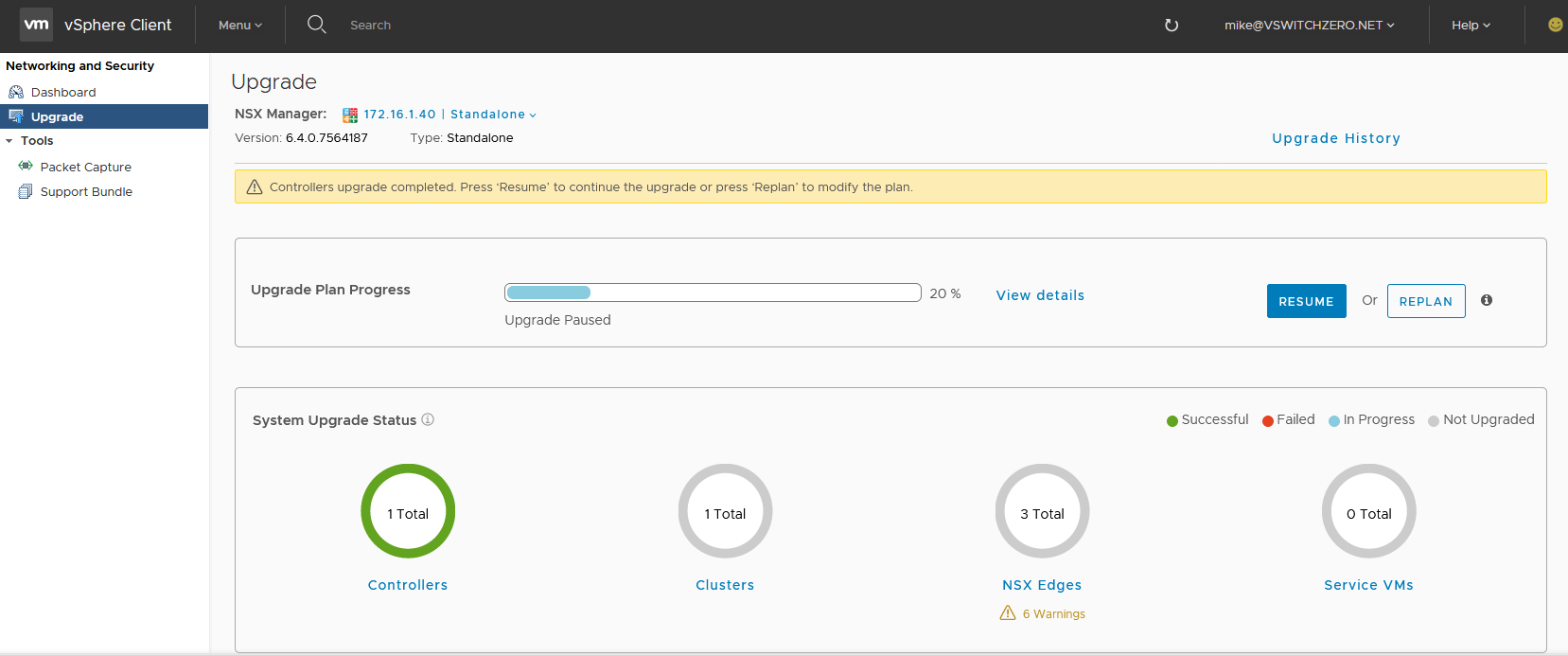Click the Replan button
This screenshot has width=1568, height=656.
(1425, 301)
